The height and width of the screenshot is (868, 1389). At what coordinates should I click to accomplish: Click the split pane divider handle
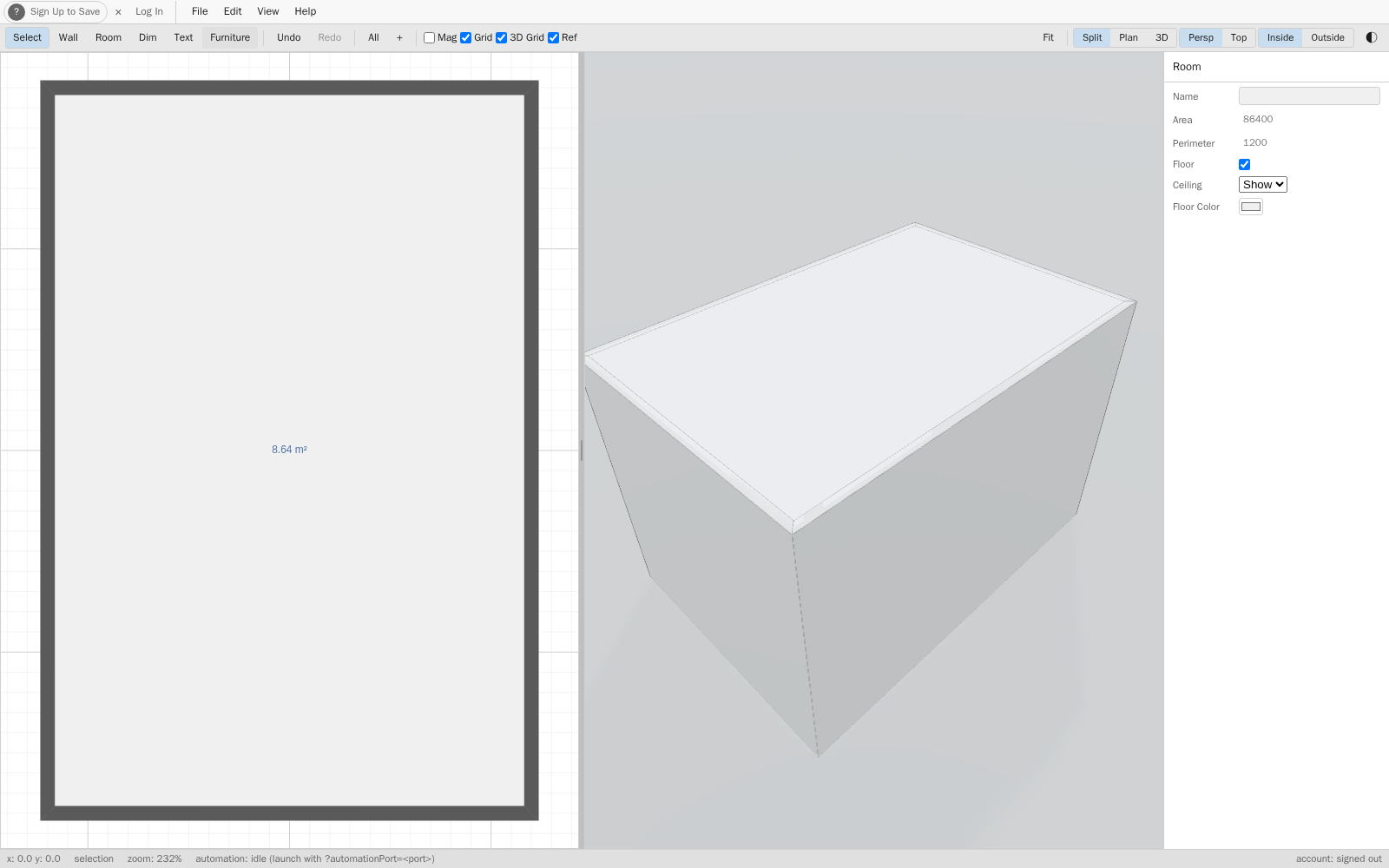(x=582, y=450)
